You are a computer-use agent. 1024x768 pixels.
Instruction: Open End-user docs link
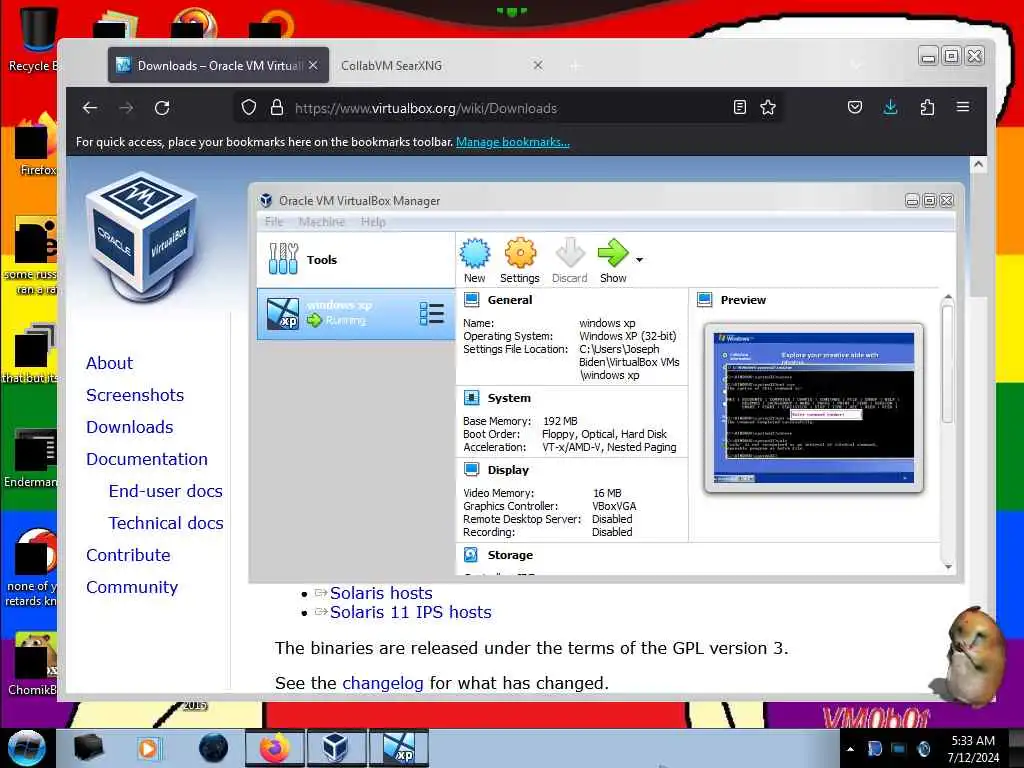[x=166, y=491]
